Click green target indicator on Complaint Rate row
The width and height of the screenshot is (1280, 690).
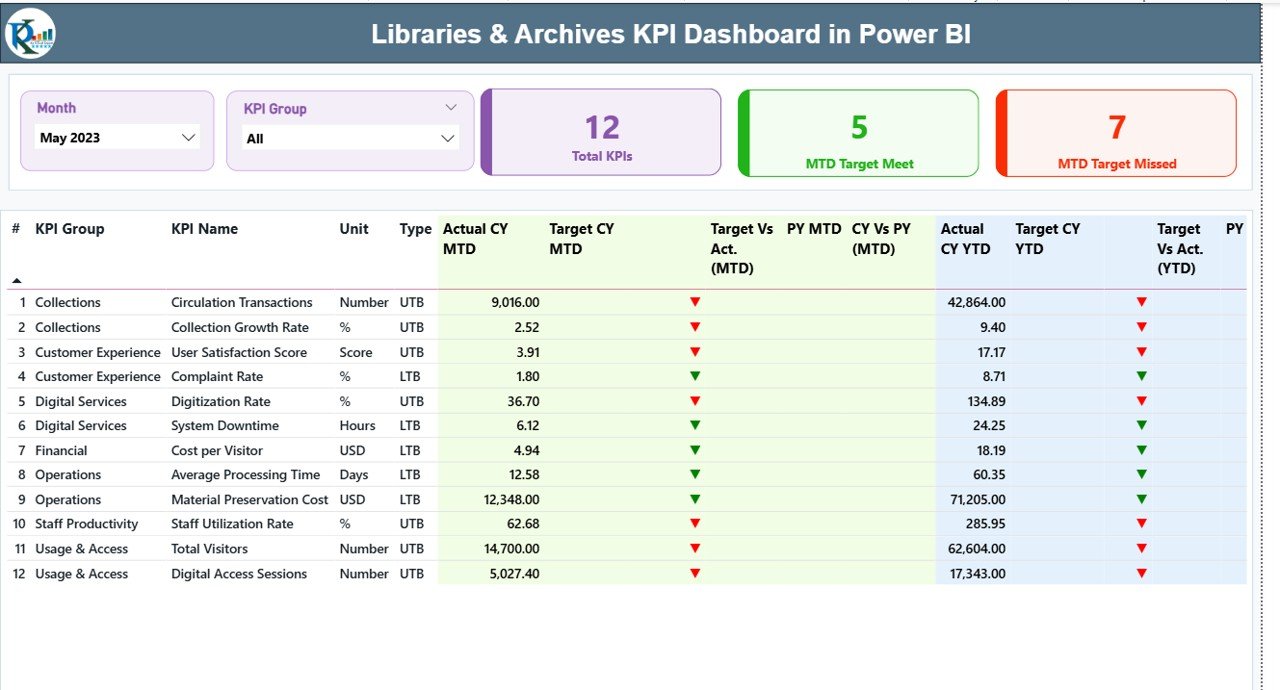[x=695, y=376]
